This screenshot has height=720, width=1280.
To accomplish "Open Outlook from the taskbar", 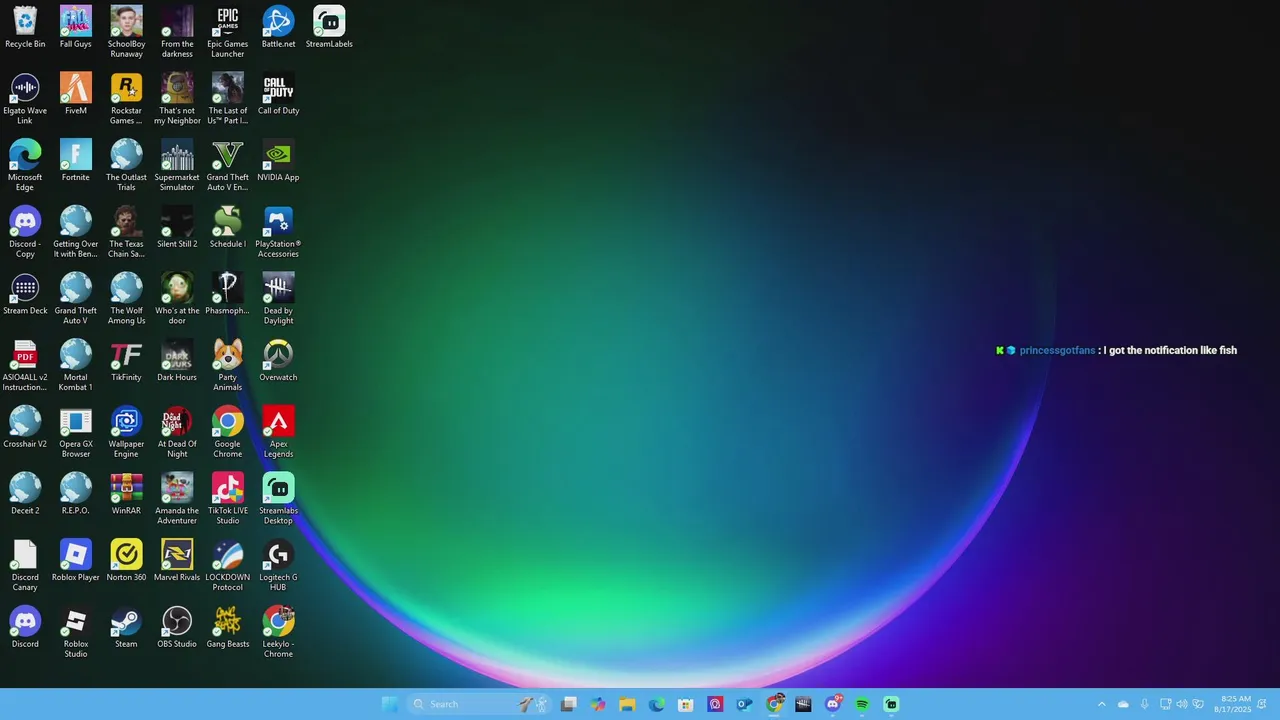I will (x=744, y=704).
